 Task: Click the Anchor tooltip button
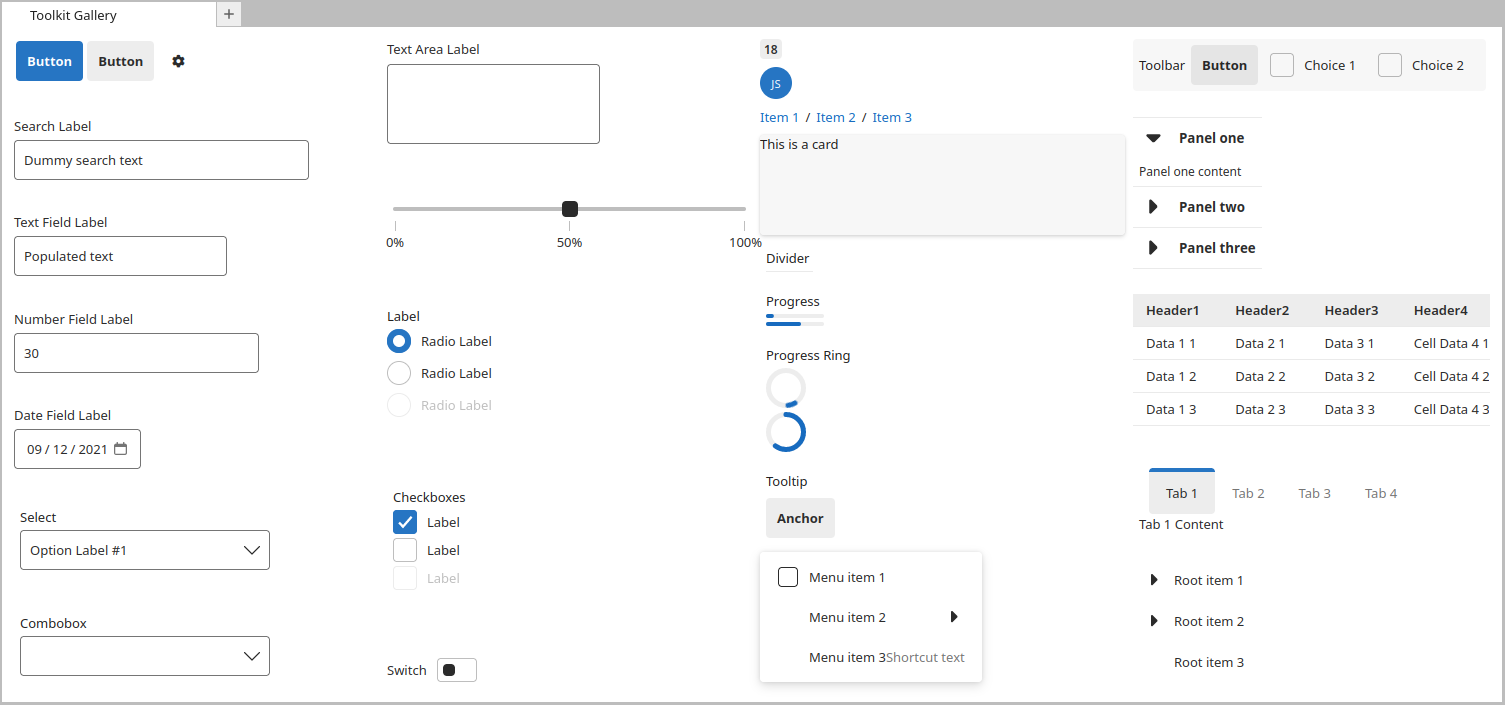[800, 518]
